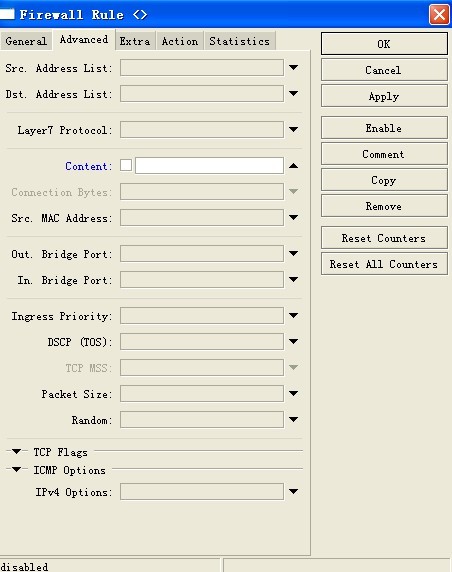Open the Statistics tab
The height and width of the screenshot is (572, 452).
[x=240, y=41]
